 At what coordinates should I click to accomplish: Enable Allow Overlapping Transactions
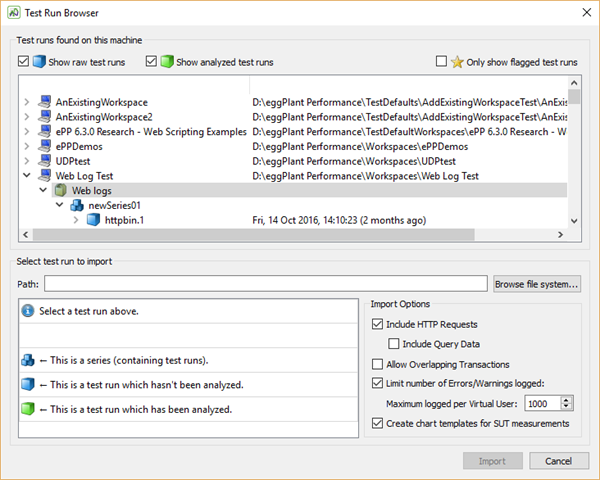click(377, 364)
